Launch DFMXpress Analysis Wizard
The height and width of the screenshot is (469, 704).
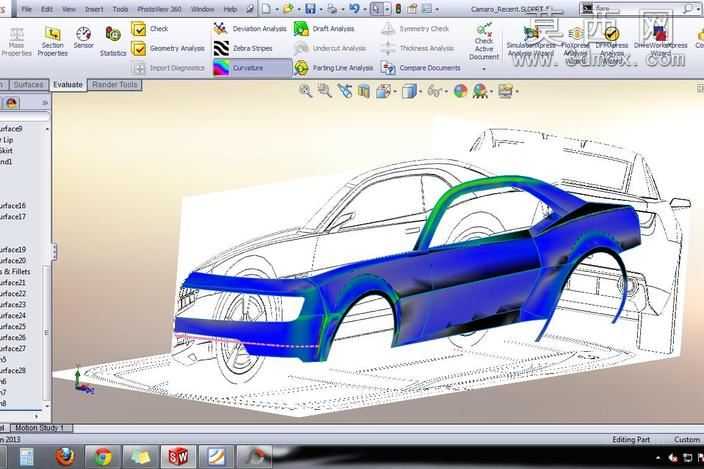(x=611, y=44)
